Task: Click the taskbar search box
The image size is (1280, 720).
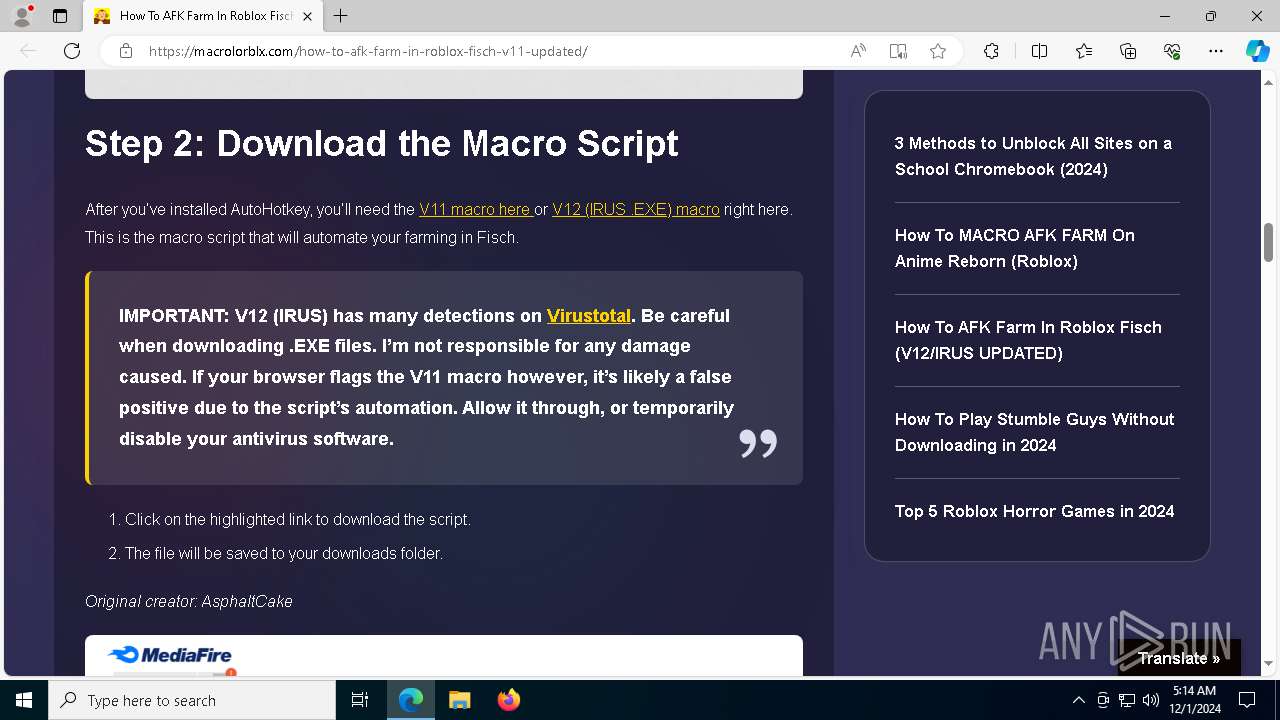Action: [x=192, y=700]
